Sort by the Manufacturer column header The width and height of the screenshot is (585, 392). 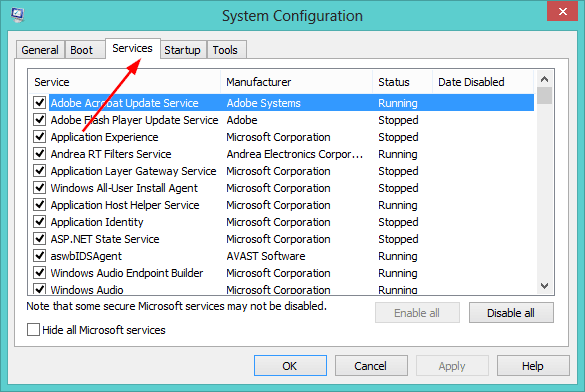[x=297, y=82]
